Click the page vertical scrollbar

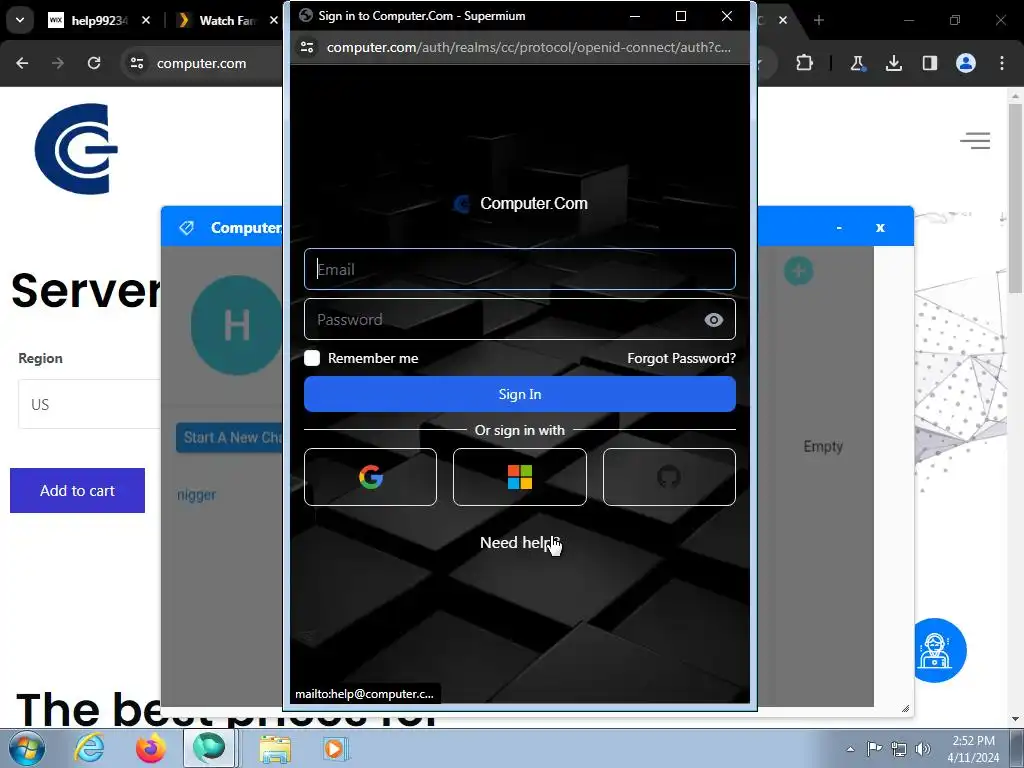[x=1015, y=197]
